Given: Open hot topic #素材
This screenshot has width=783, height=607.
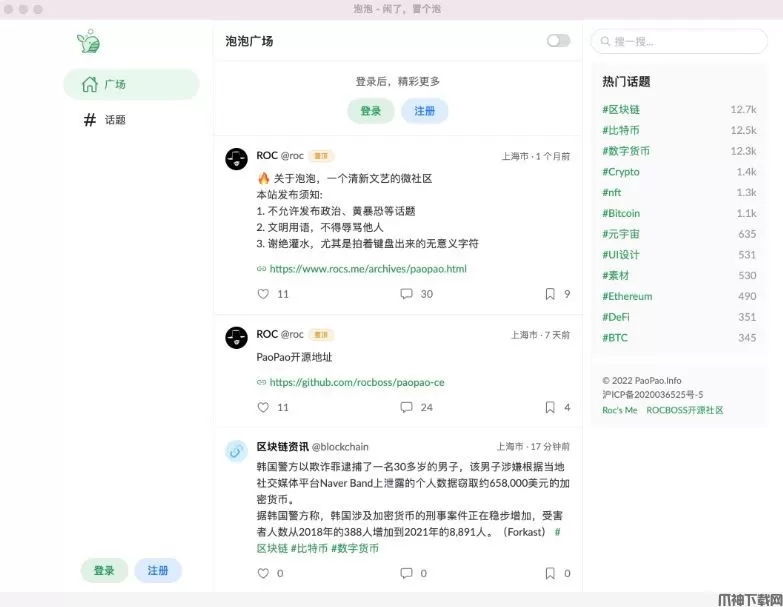Looking at the screenshot, I should [x=616, y=275].
